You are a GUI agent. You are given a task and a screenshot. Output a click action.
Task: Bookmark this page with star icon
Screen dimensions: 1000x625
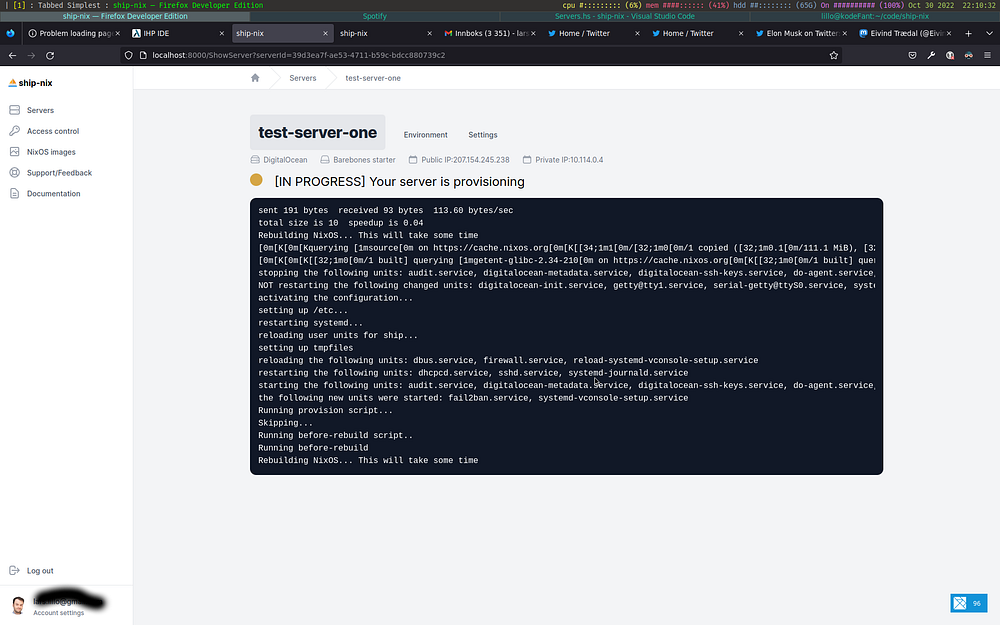[x=834, y=55]
